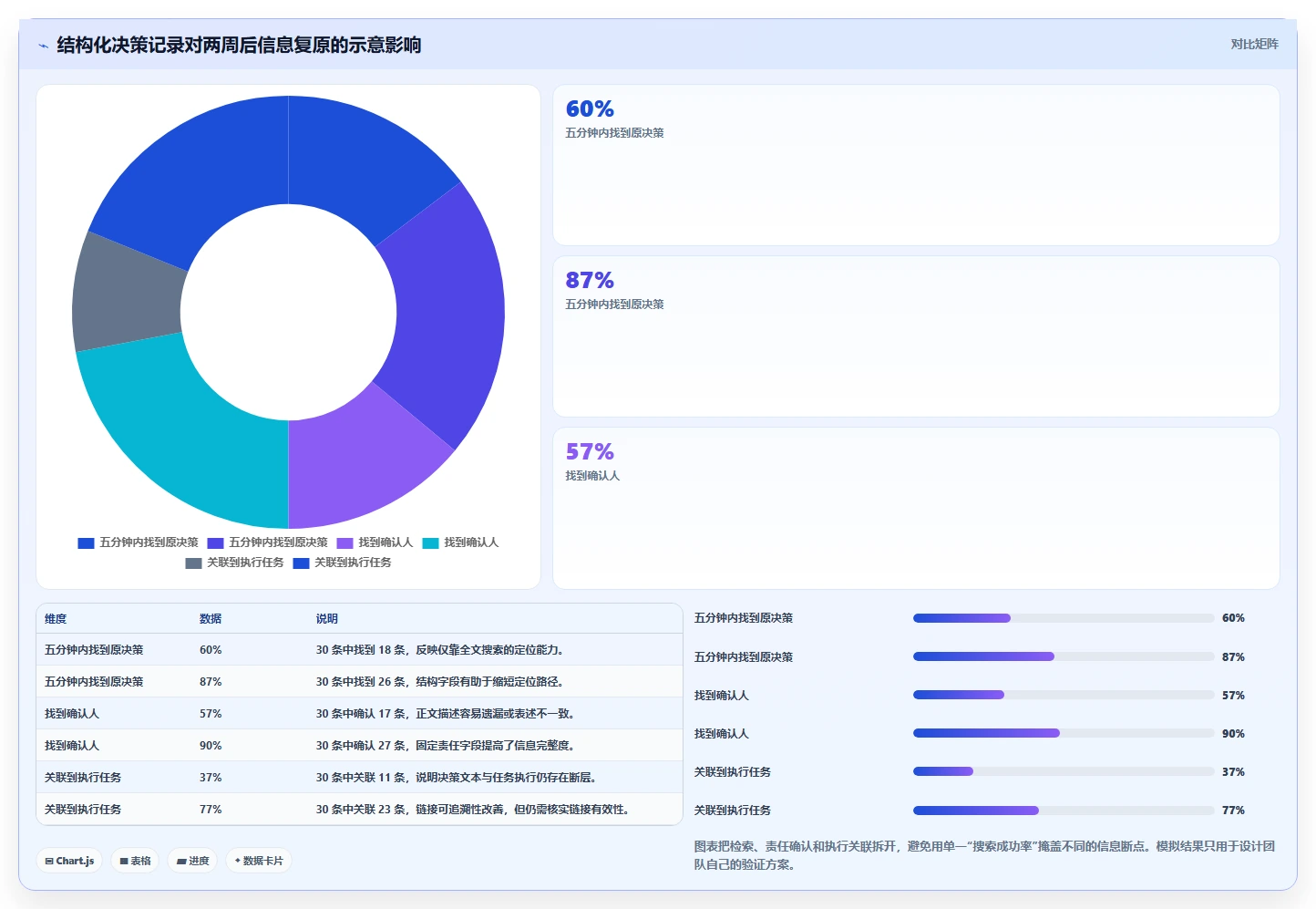Click the note '30 条中关联 23 条'
1316x909 pixels.
click(361, 810)
